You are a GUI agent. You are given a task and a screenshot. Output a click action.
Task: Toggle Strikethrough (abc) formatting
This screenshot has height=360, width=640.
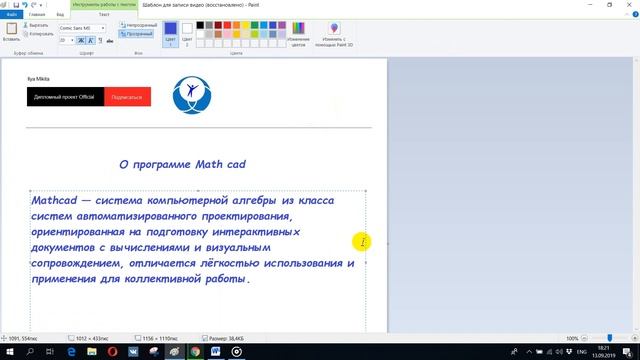coord(110,40)
